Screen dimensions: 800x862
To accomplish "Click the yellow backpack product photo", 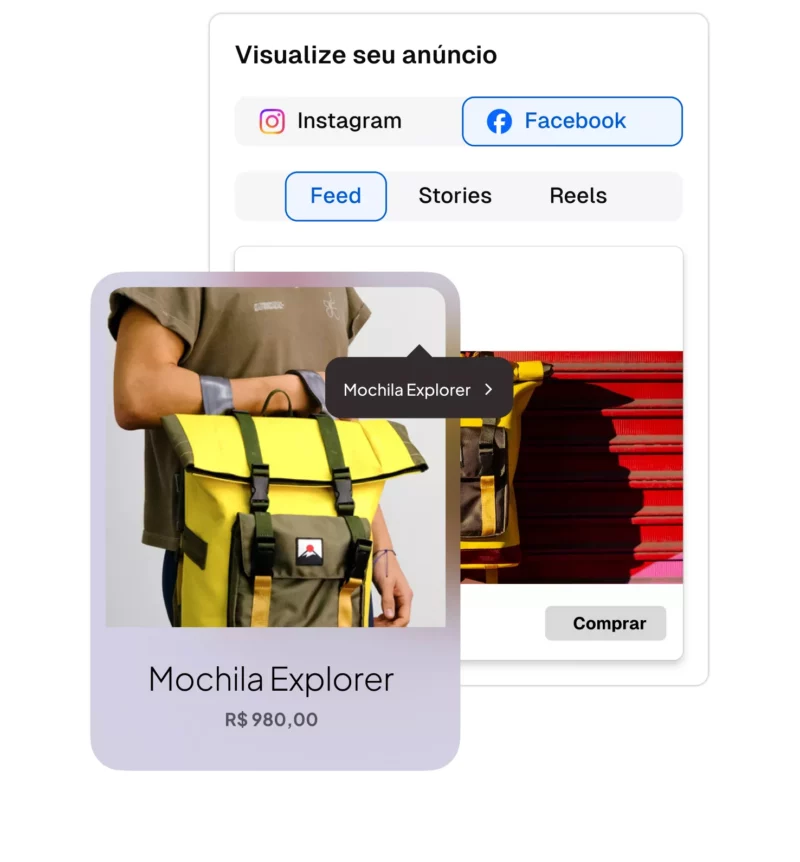I will click(x=275, y=457).
